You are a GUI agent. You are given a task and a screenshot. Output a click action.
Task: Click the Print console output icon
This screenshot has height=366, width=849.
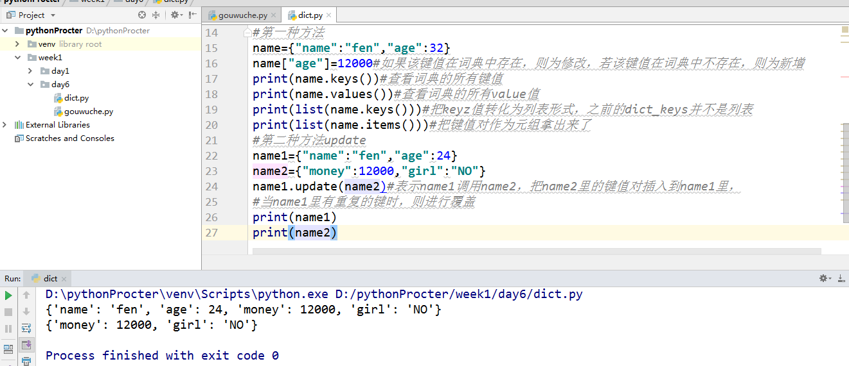pos(26,361)
